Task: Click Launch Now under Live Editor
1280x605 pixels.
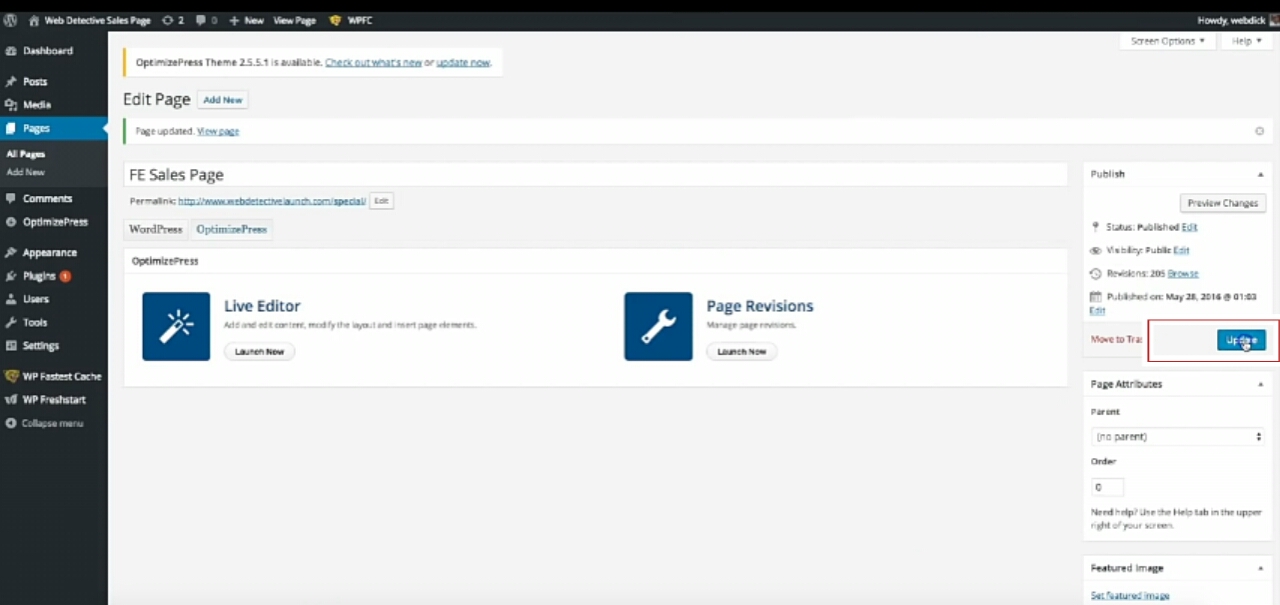Action: [260, 352]
